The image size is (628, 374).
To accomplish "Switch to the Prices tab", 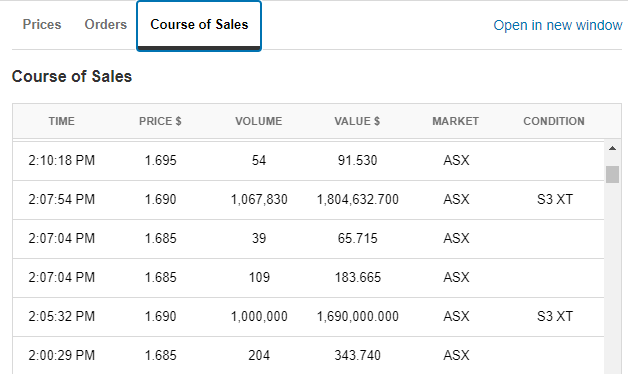I will pos(42,25).
